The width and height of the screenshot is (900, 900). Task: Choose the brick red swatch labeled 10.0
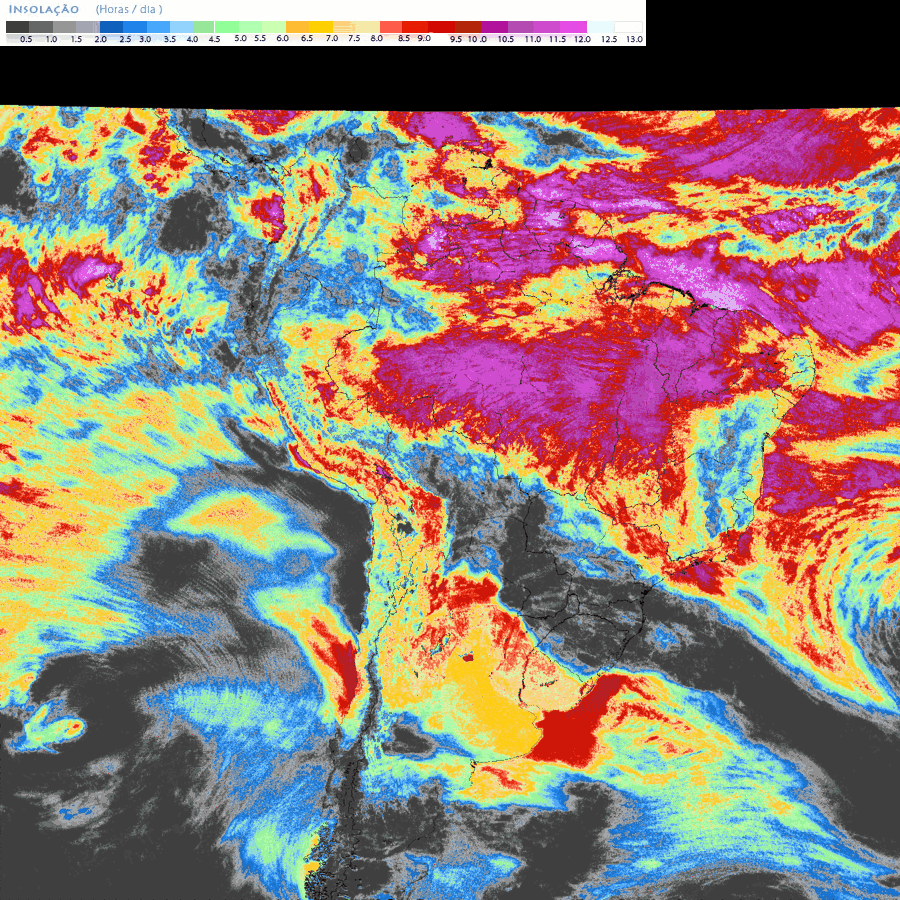(468, 27)
